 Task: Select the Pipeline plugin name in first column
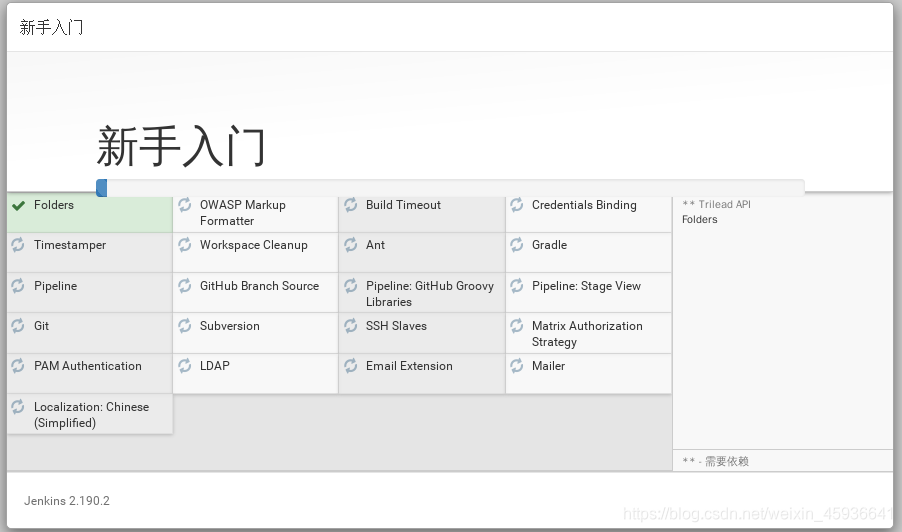tap(55, 286)
